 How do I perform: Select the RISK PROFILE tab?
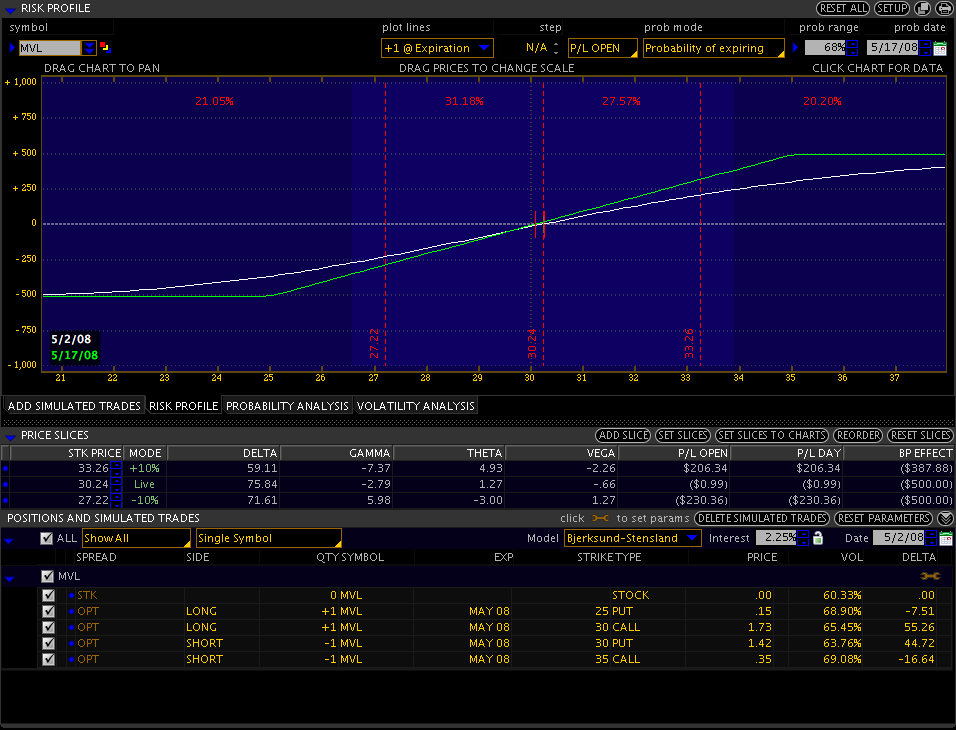[184, 406]
